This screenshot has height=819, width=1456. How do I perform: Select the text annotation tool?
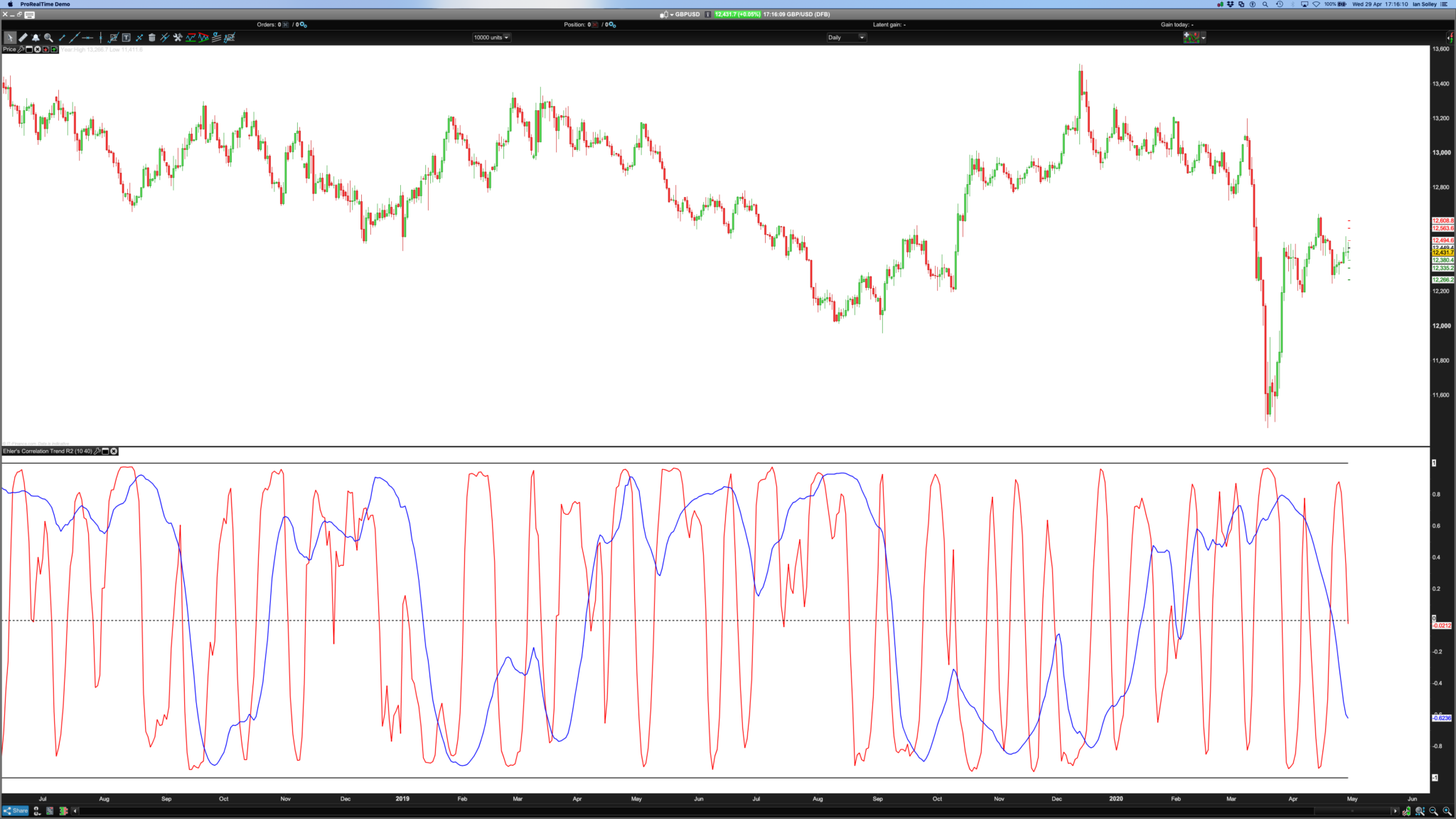point(126,38)
